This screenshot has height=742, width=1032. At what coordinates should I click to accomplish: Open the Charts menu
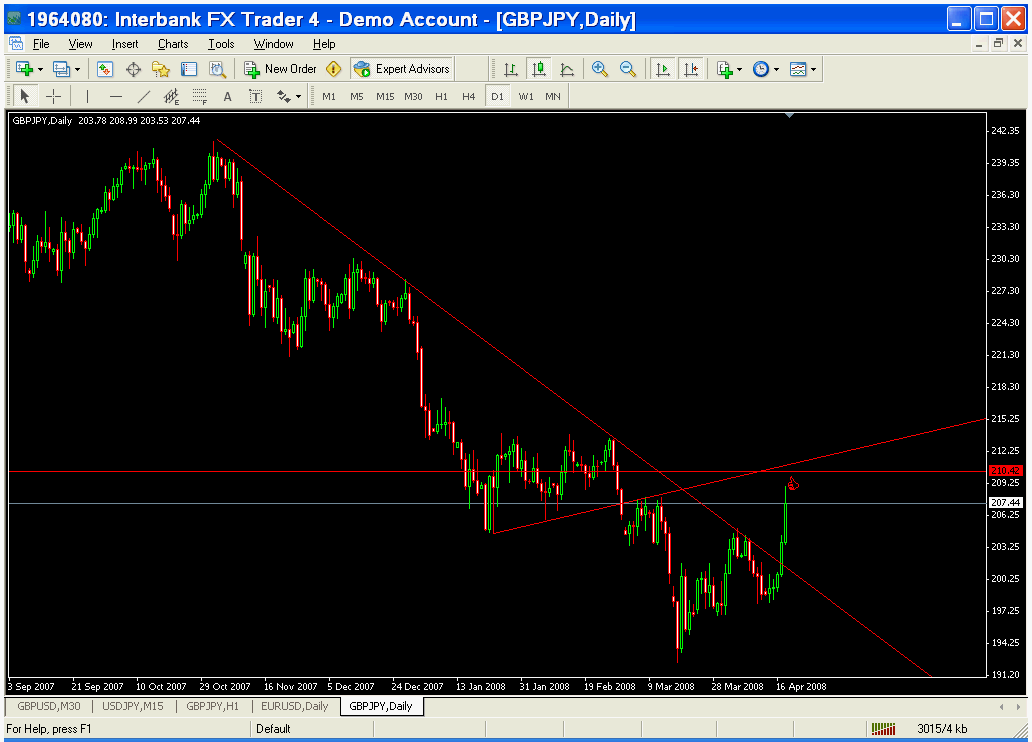pyautogui.click(x=173, y=44)
